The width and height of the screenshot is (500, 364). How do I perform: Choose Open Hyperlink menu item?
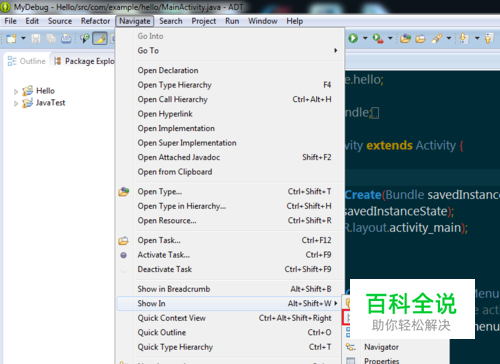[231, 114]
